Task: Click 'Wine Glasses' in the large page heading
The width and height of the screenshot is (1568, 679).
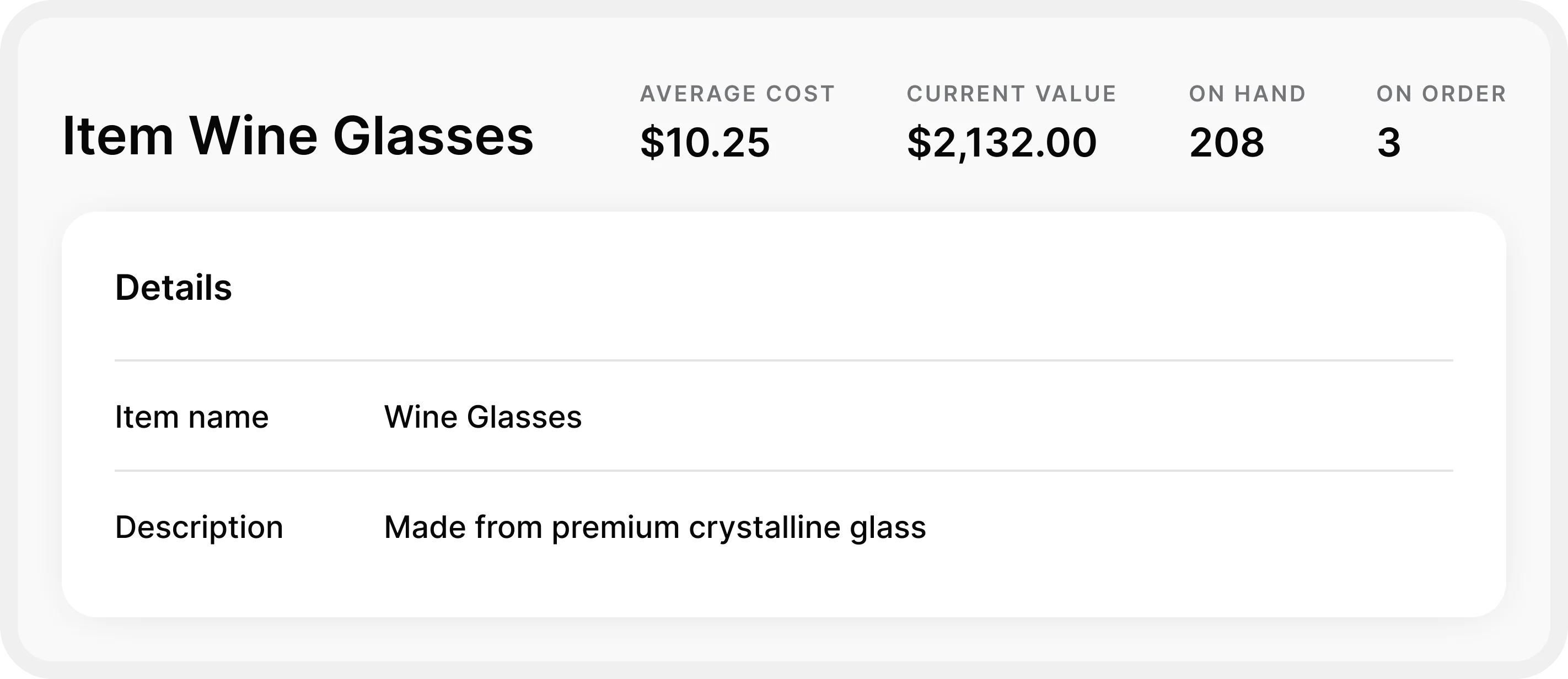Action: (361, 136)
